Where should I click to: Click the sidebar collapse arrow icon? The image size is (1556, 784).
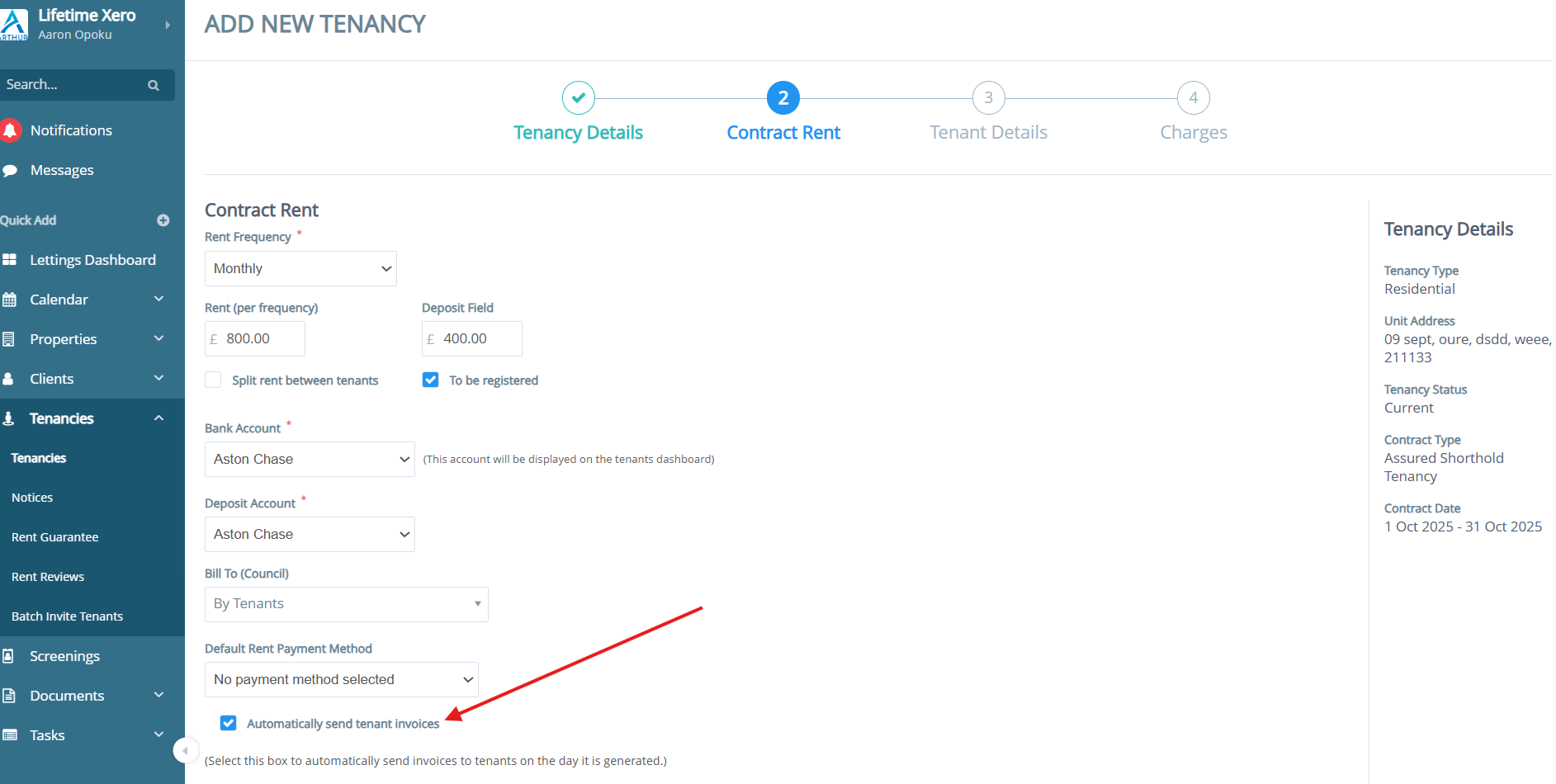186,750
